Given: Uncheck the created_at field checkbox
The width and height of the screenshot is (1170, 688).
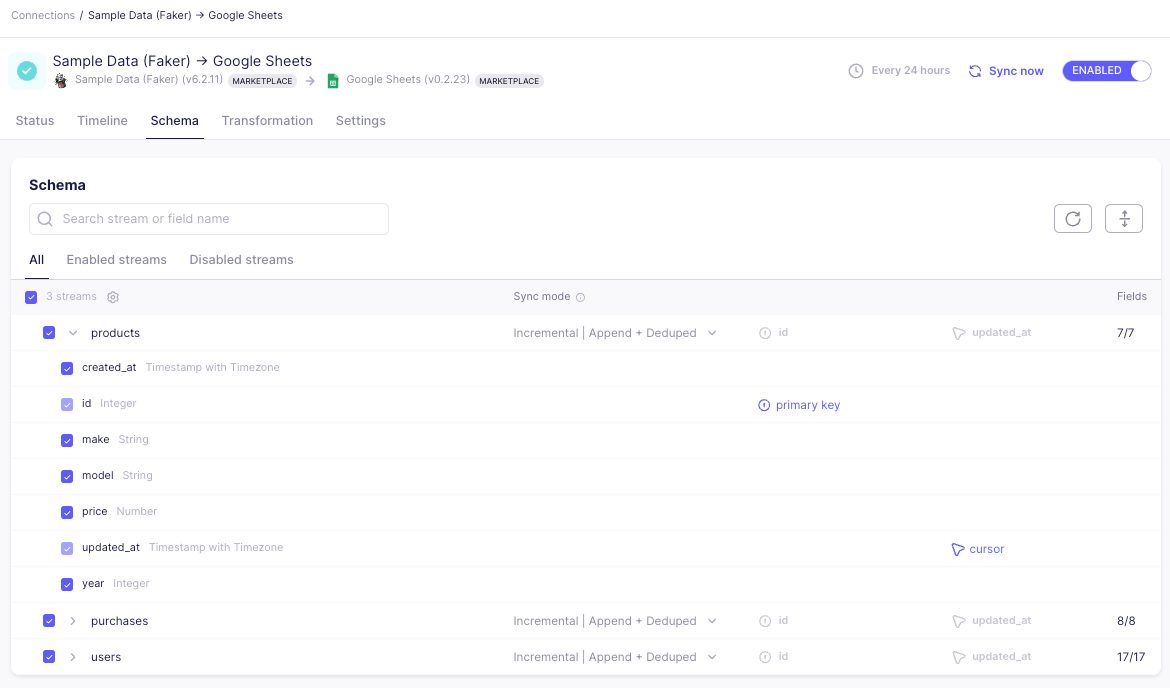Looking at the screenshot, I should point(67,368).
